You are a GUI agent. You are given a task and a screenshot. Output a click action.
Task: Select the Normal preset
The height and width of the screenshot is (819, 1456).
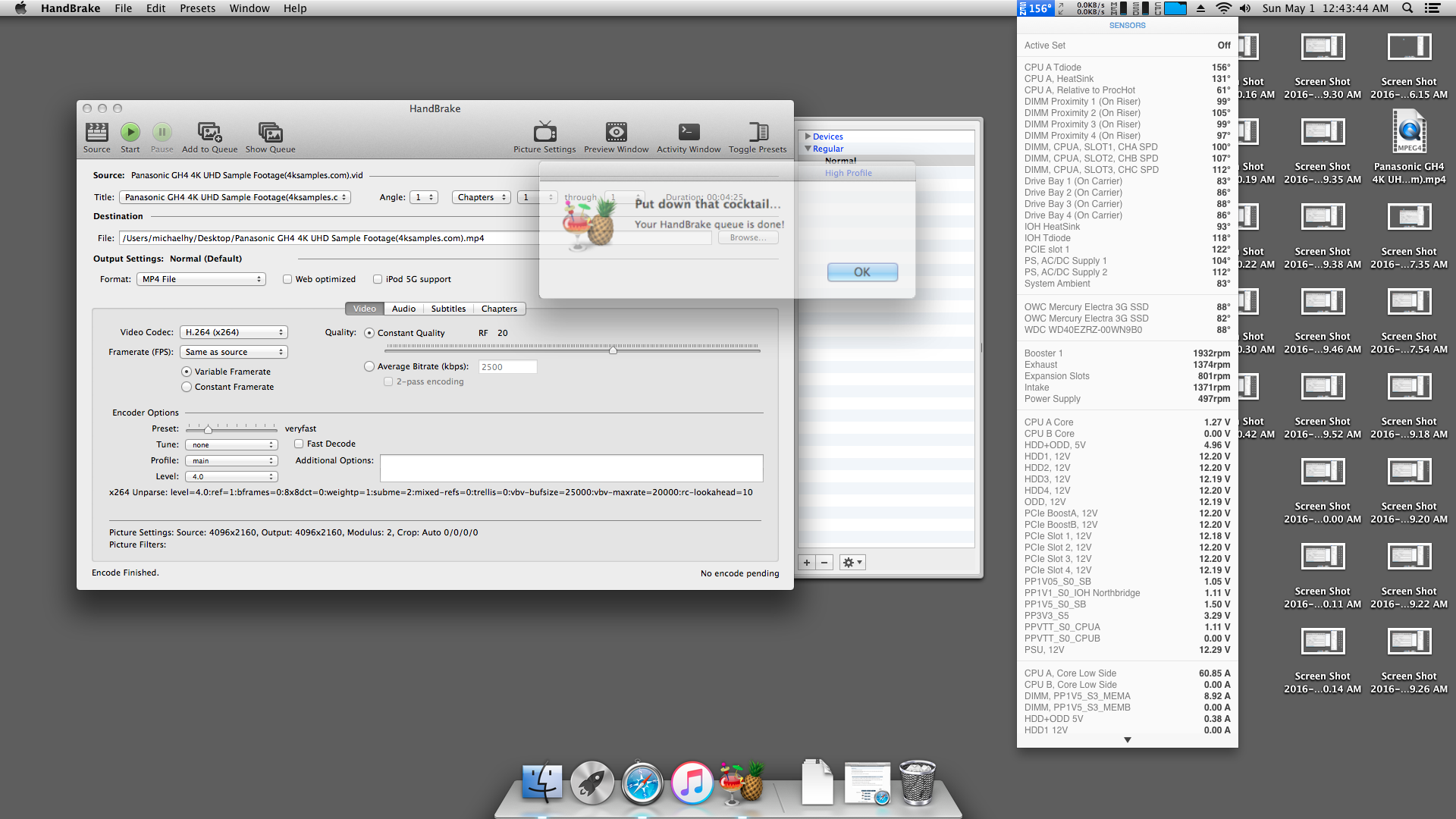pos(840,161)
